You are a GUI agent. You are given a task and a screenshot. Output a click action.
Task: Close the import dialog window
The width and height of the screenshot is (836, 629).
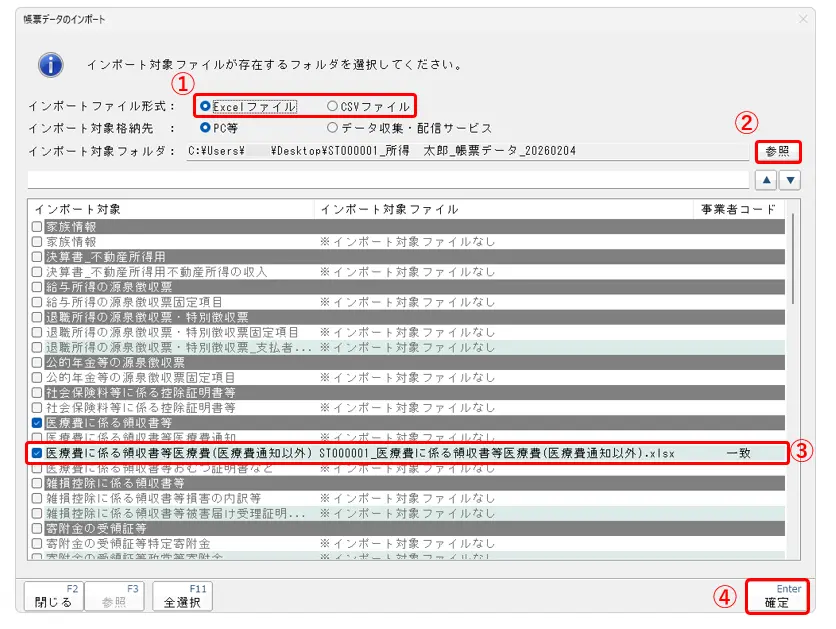pos(804,19)
